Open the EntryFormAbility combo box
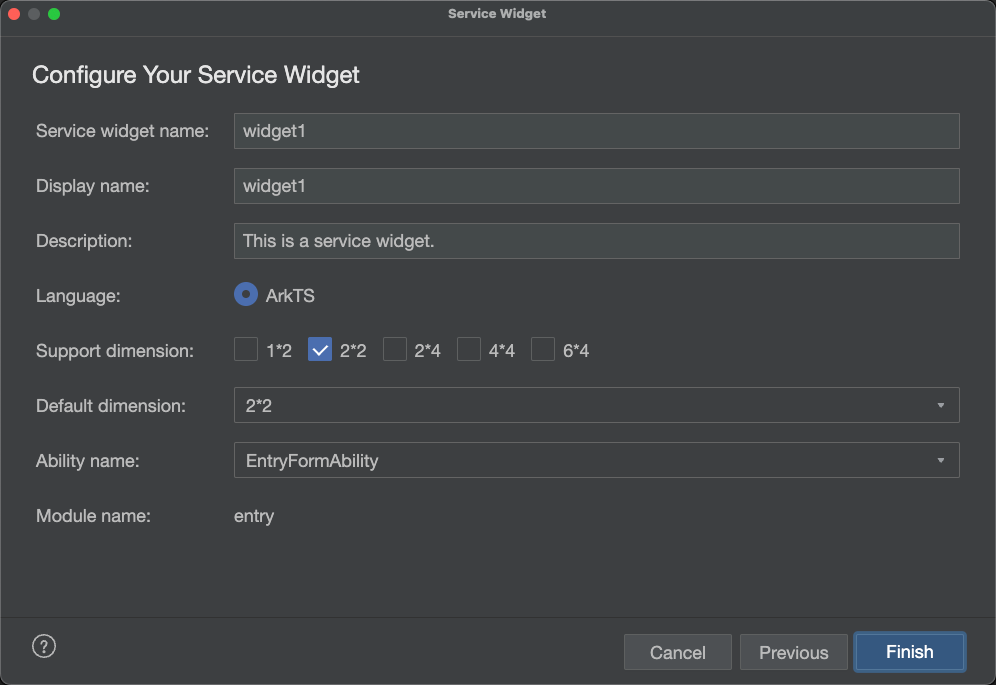The width and height of the screenshot is (996, 685). coord(596,460)
